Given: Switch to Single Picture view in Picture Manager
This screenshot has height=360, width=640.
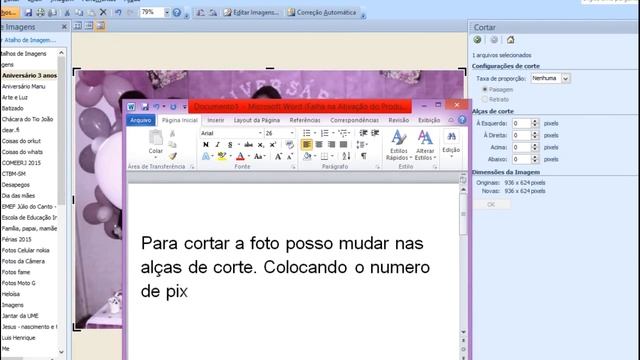Looking at the screenshot, I should point(100,26).
